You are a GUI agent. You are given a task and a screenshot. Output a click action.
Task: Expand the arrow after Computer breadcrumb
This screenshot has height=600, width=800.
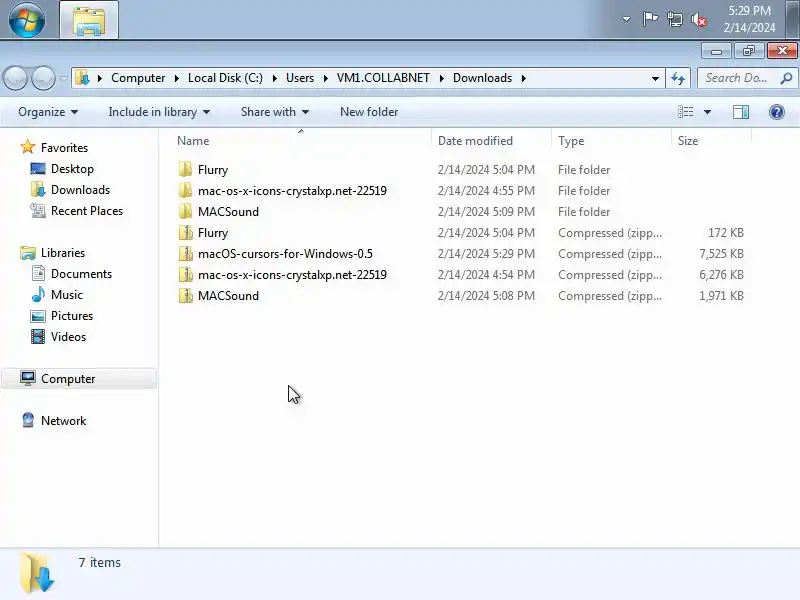click(x=177, y=78)
